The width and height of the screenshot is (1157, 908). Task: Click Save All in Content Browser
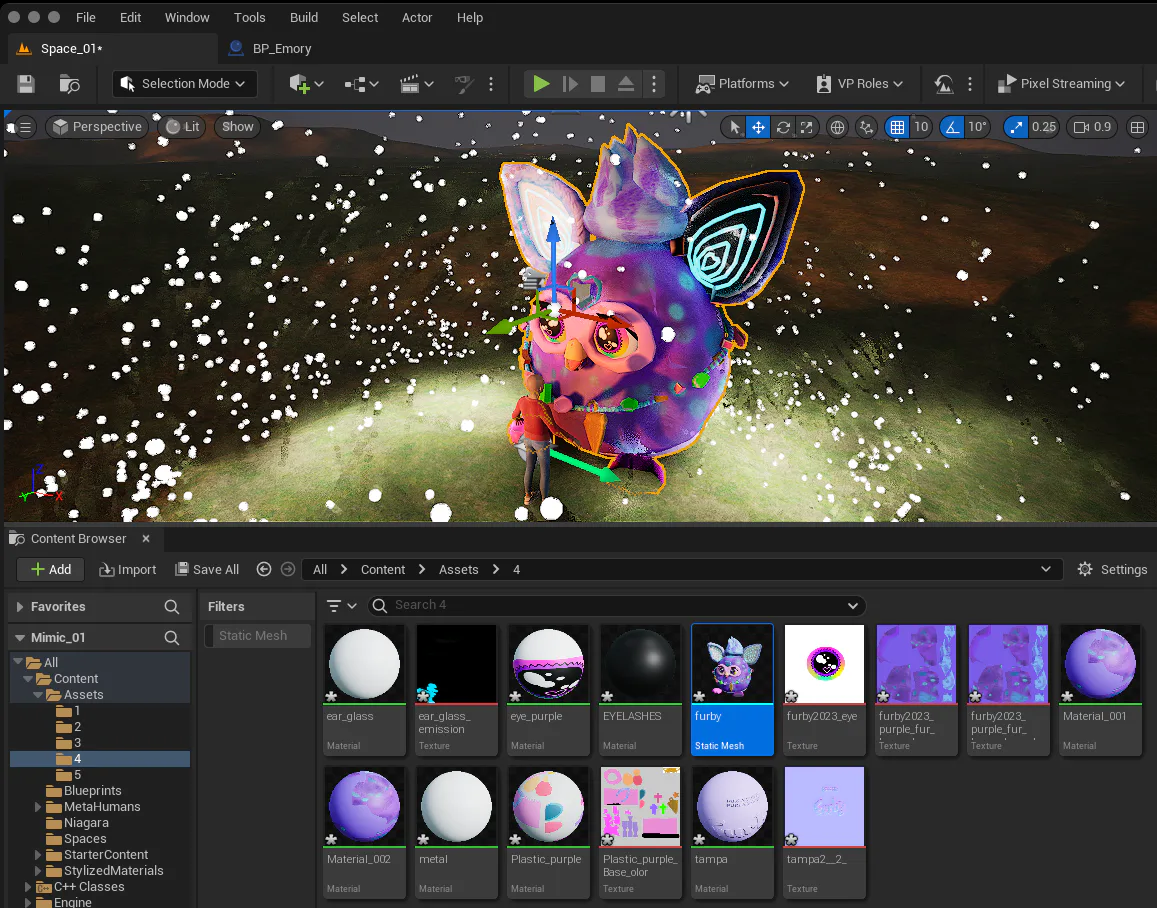coord(207,569)
